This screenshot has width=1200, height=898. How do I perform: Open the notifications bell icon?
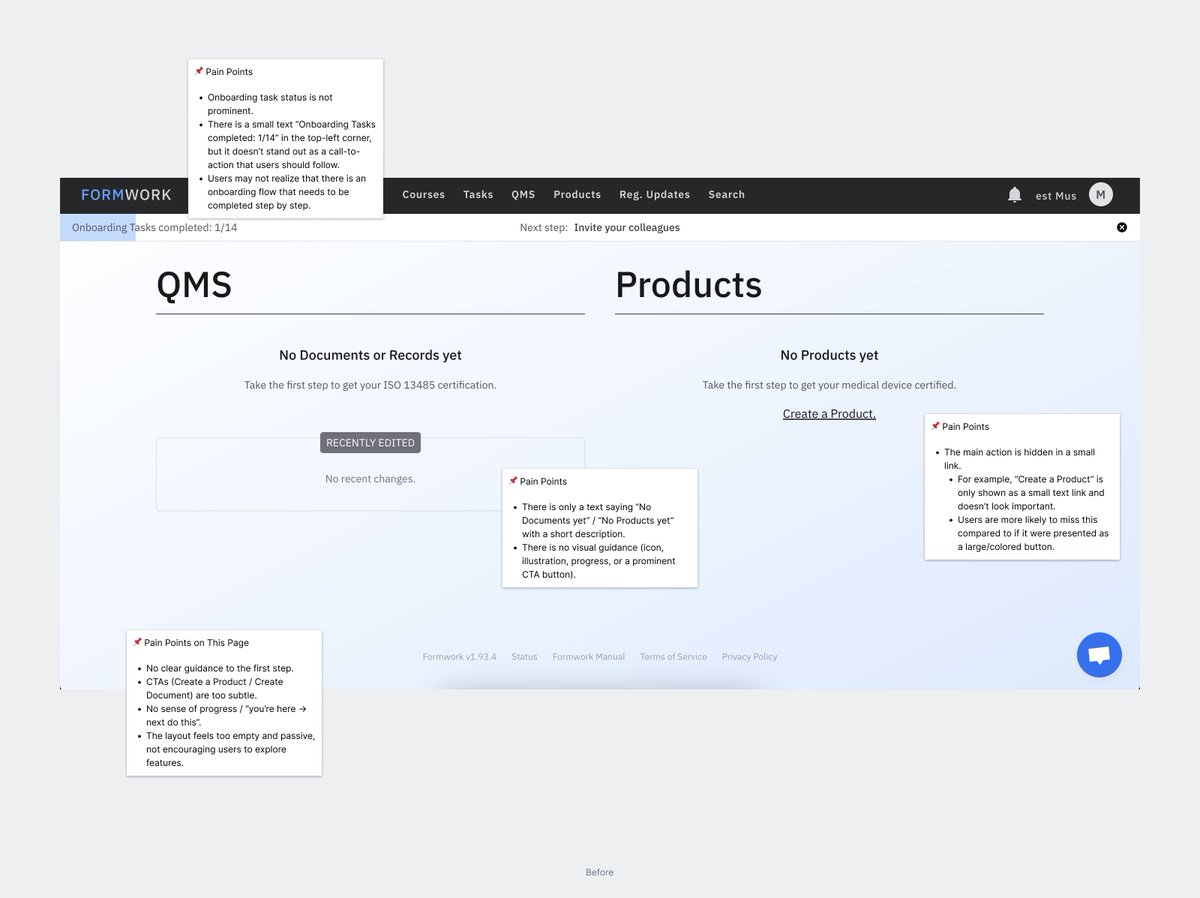pos(1014,195)
